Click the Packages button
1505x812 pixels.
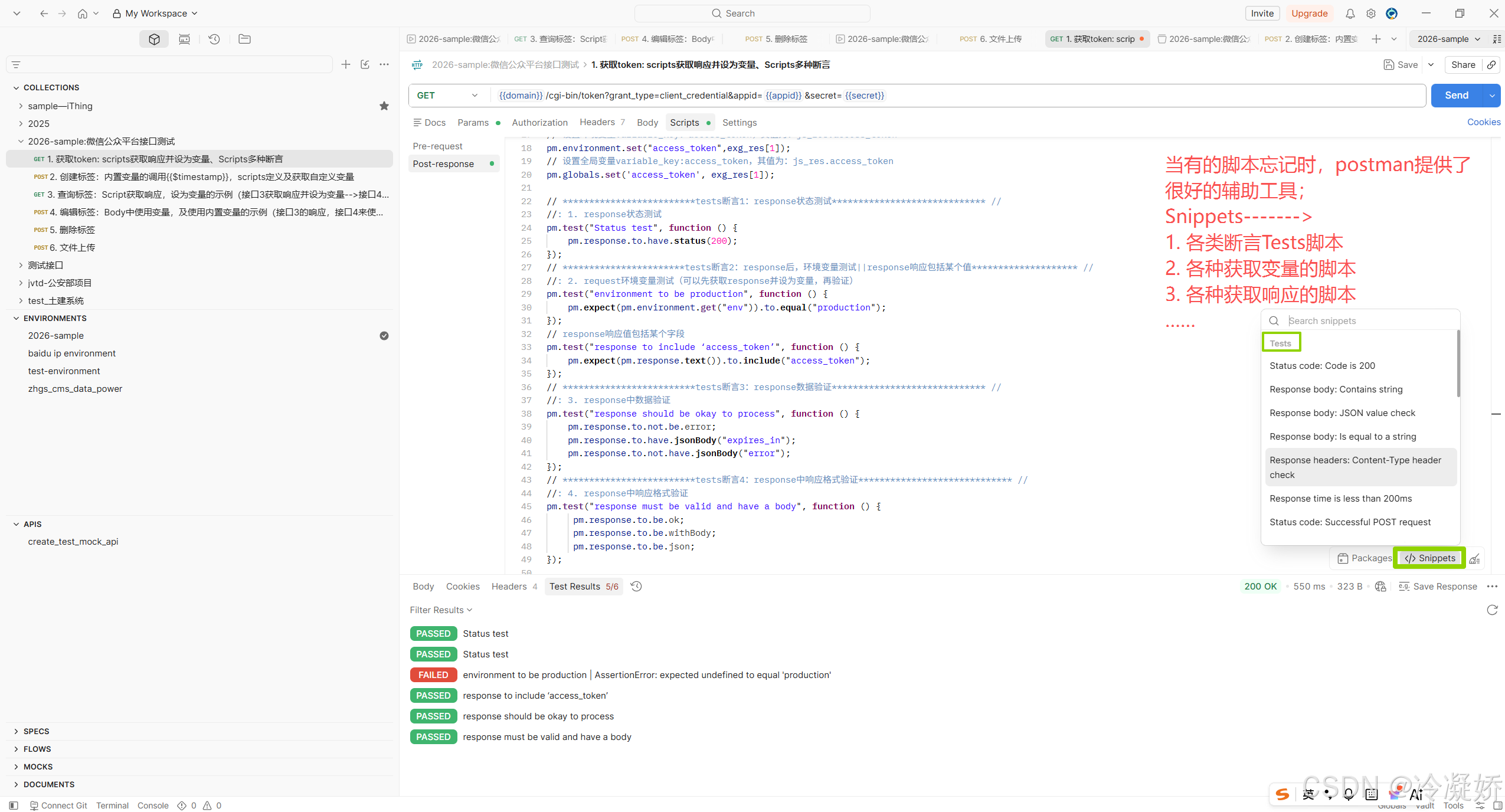(x=1365, y=558)
